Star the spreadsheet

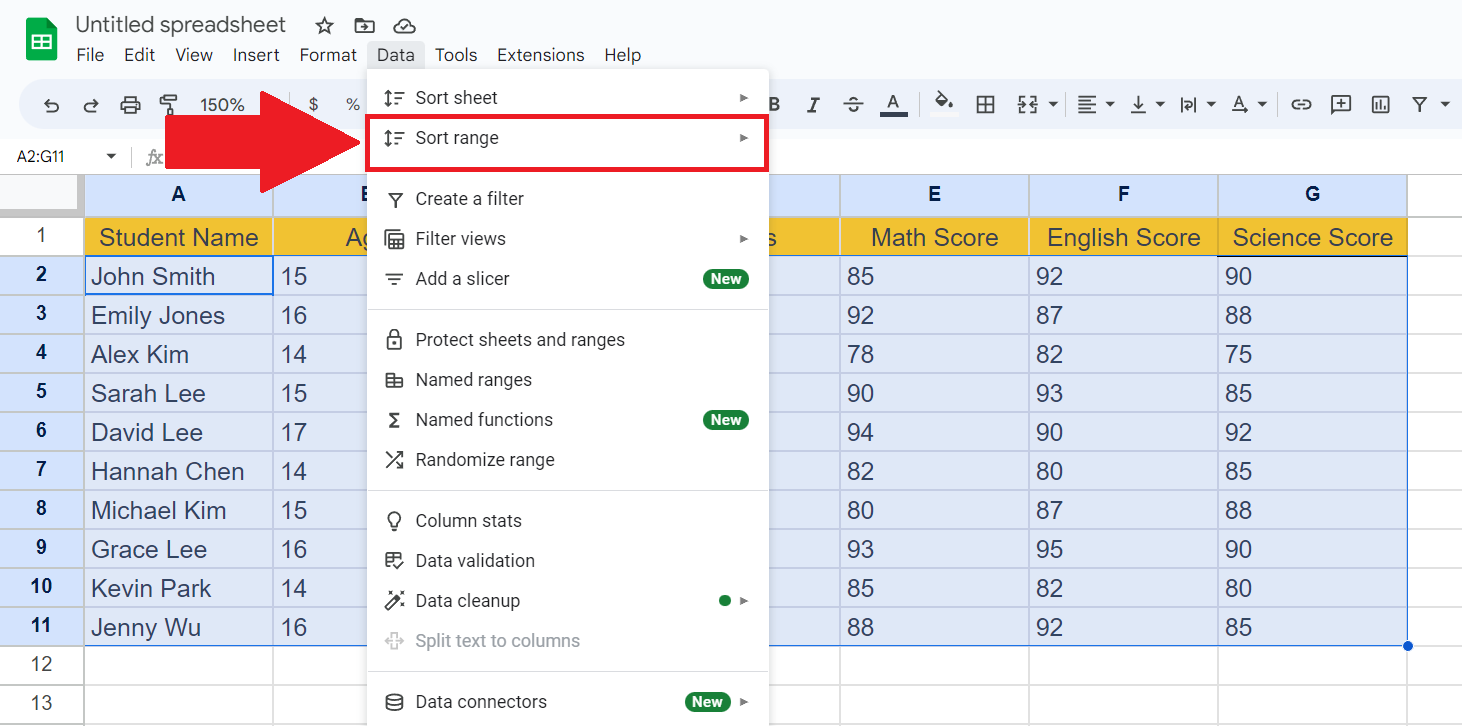324,25
